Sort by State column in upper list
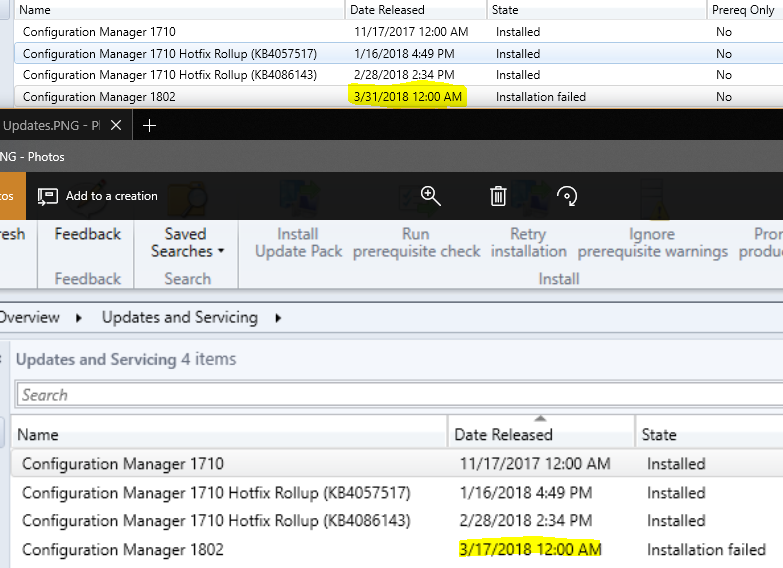Image resolution: width=783 pixels, height=568 pixels. click(596, 9)
